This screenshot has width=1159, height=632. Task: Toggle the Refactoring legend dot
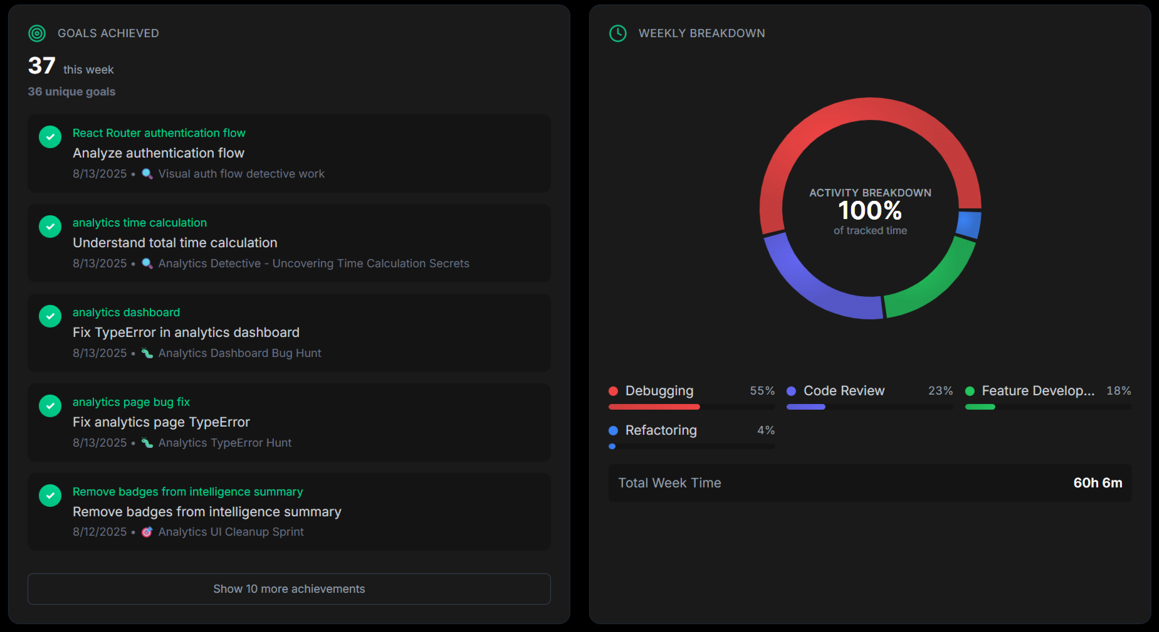click(614, 430)
